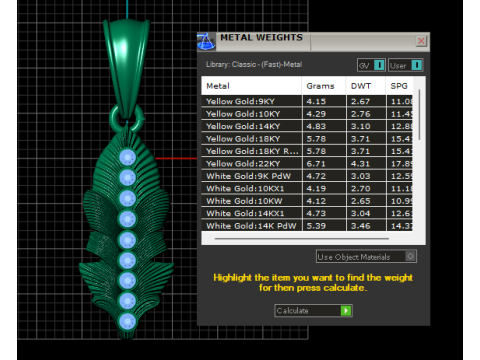480x360 pixels.
Task: Click the 5.39 grams cell
Action: (324, 226)
